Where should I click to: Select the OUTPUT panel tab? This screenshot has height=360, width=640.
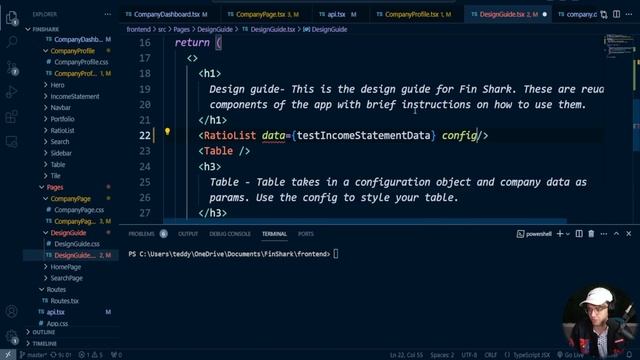(x=188, y=234)
